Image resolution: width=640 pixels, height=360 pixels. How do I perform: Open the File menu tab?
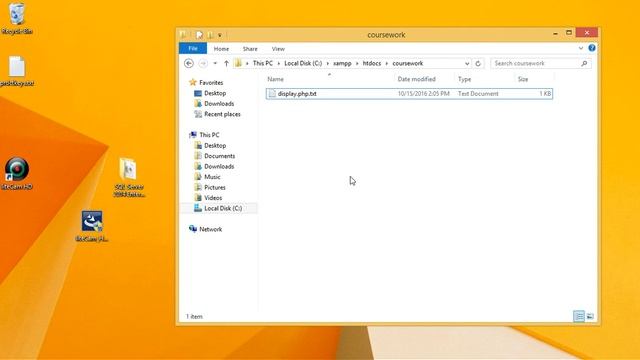pos(193,48)
